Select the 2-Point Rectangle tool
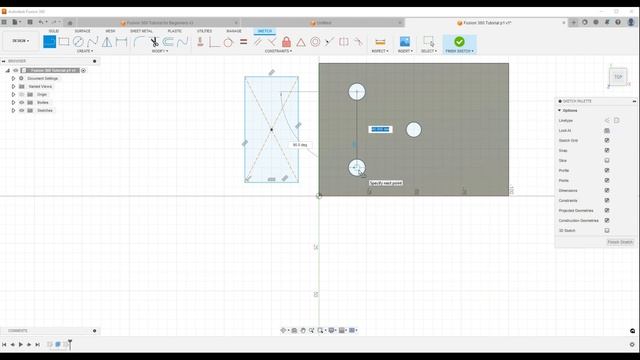 pos(64,42)
